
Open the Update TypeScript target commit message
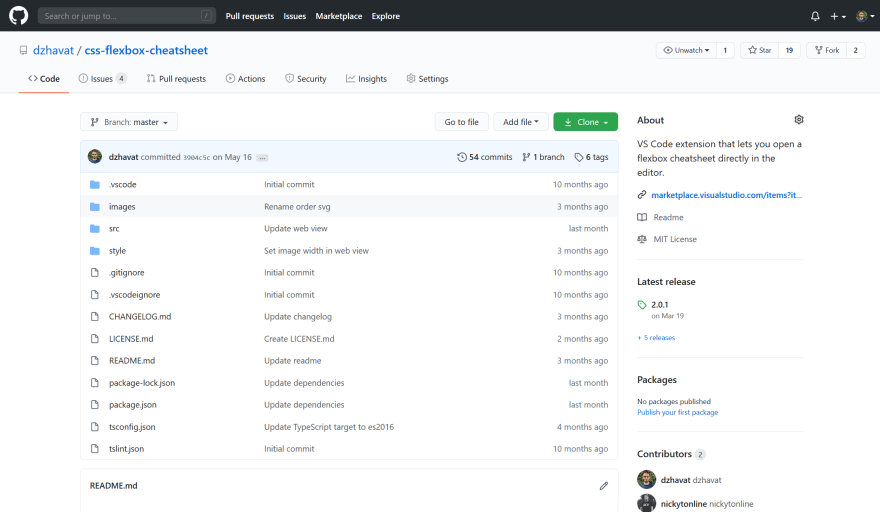click(x=329, y=427)
